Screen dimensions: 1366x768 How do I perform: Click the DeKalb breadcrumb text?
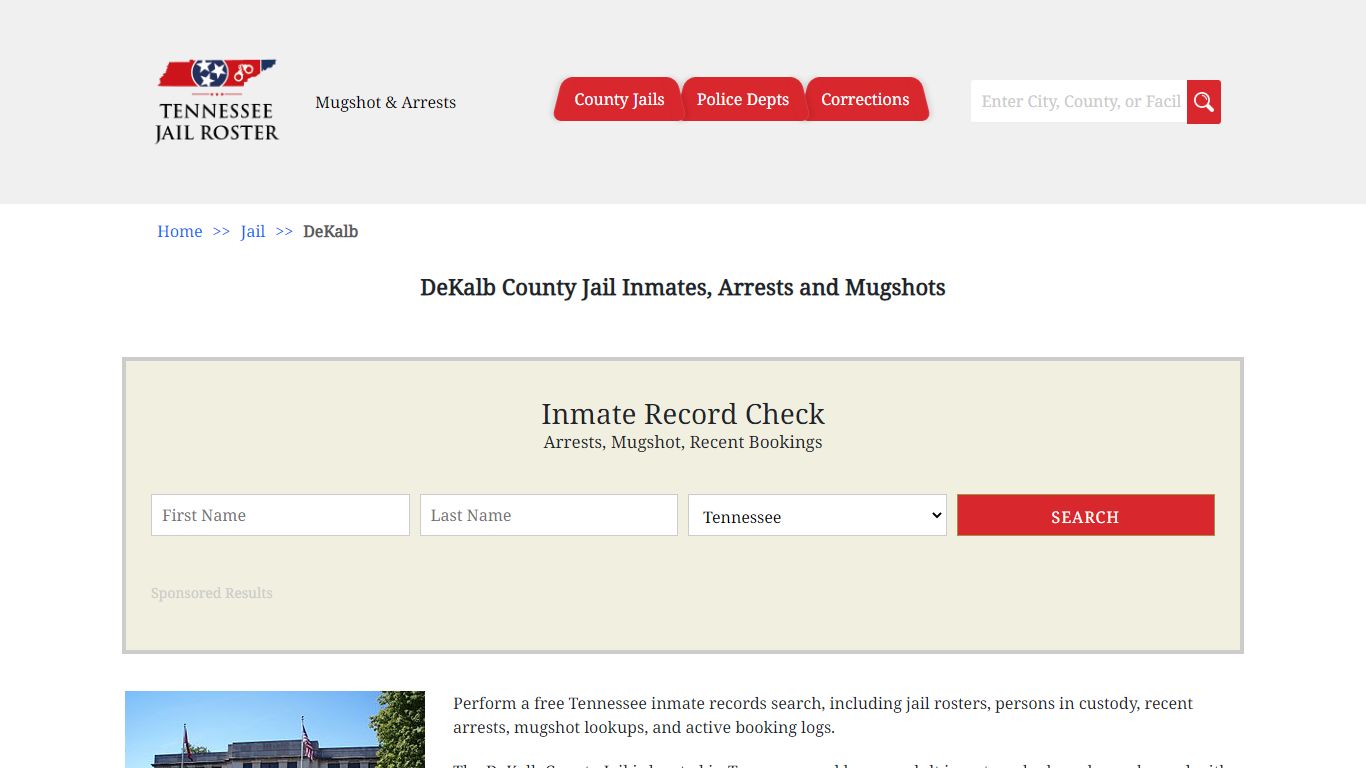click(331, 231)
